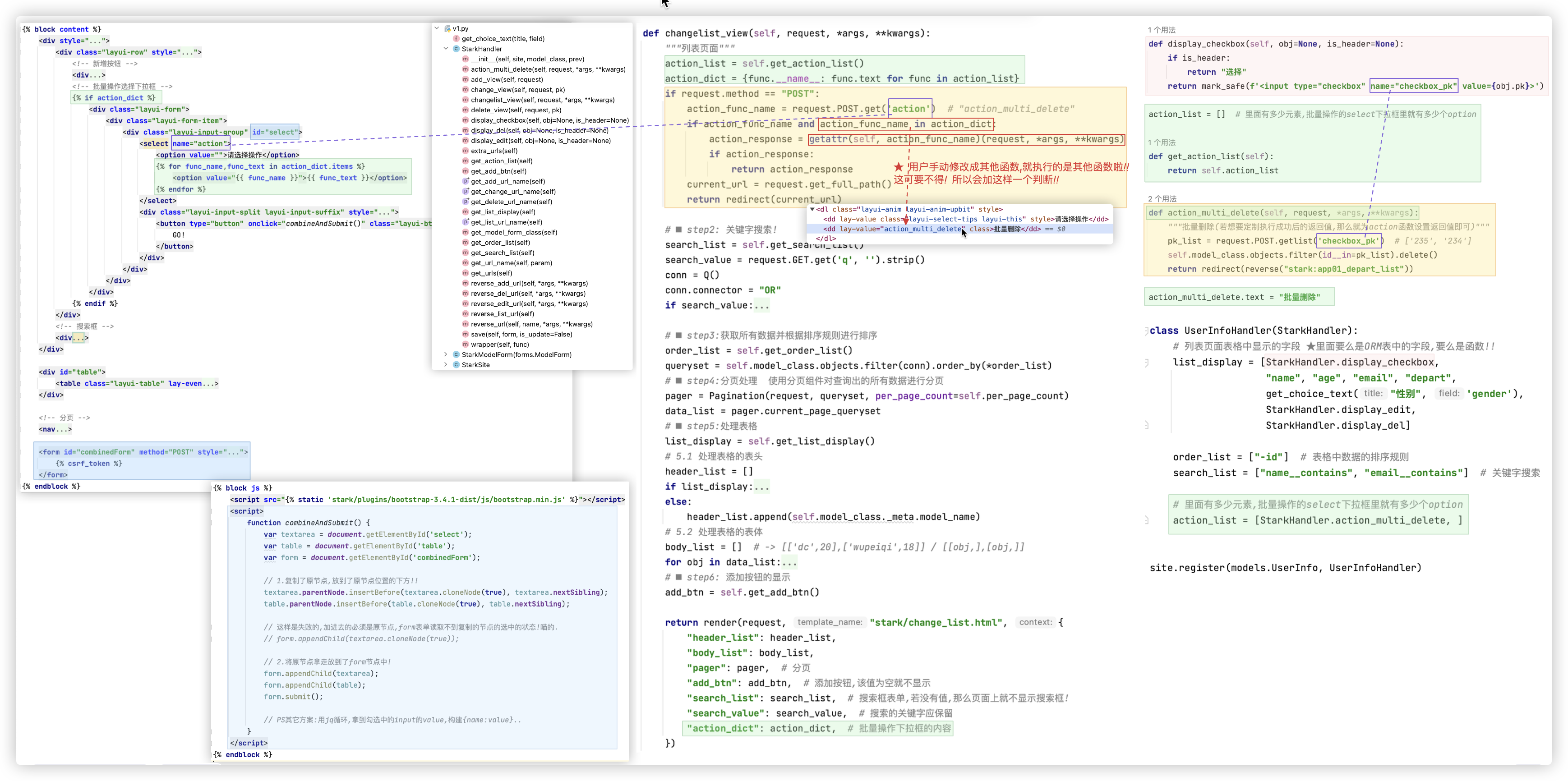
Task: Click the method icon beside changelist_view in tree
Action: (465, 101)
